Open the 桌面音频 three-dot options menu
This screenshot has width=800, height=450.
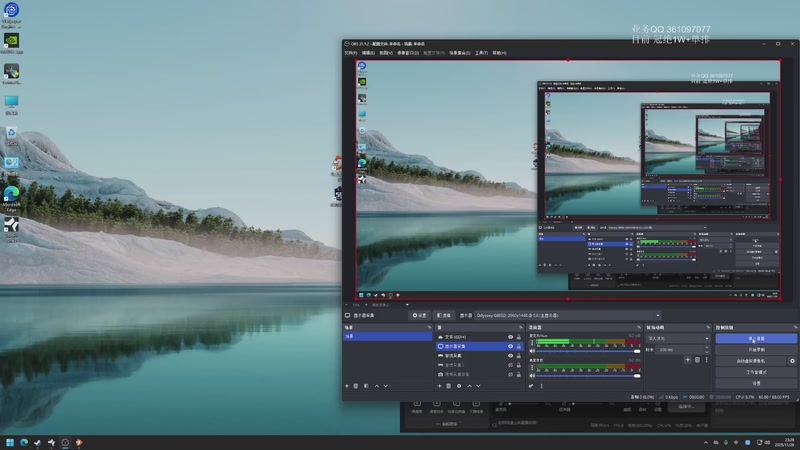tap(532, 367)
